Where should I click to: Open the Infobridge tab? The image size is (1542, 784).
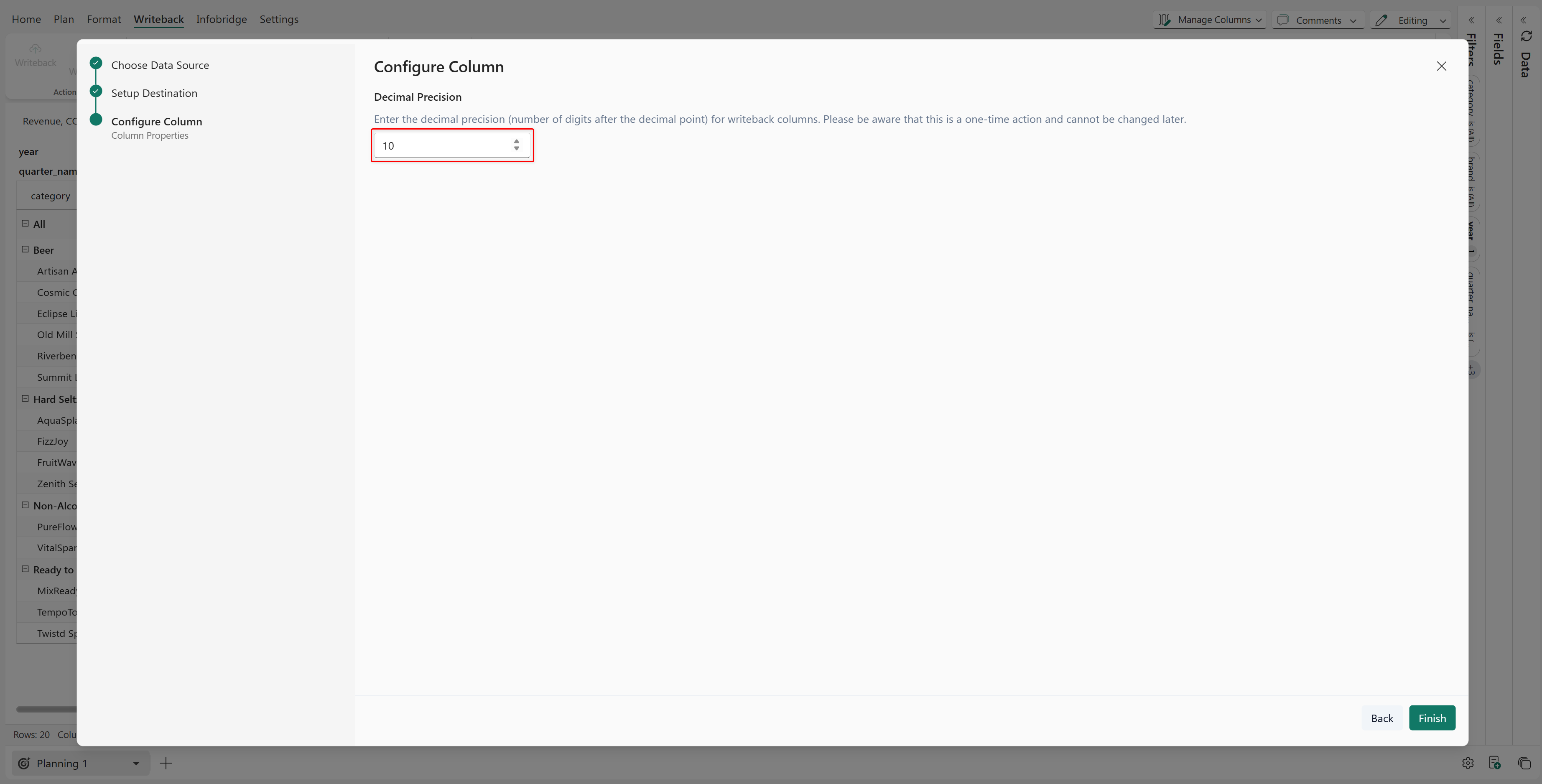tap(221, 19)
